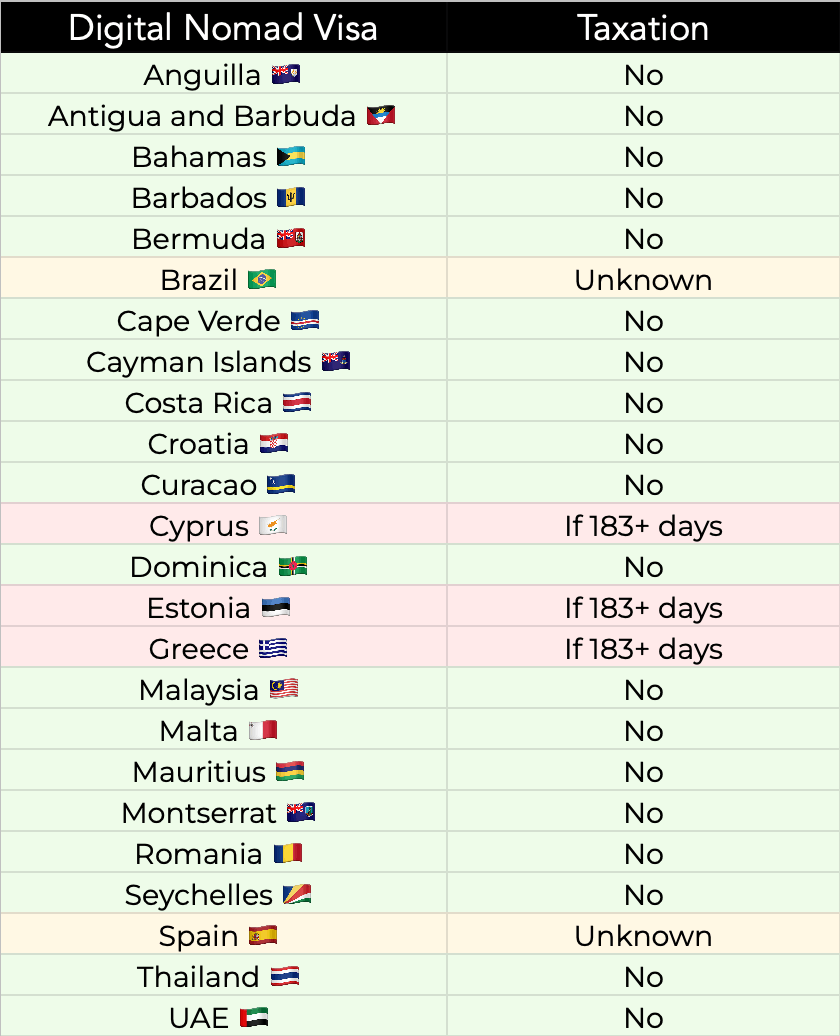The width and height of the screenshot is (840, 1036).
Task: Click the Antigua and Barbuda flag
Action: pos(381,115)
